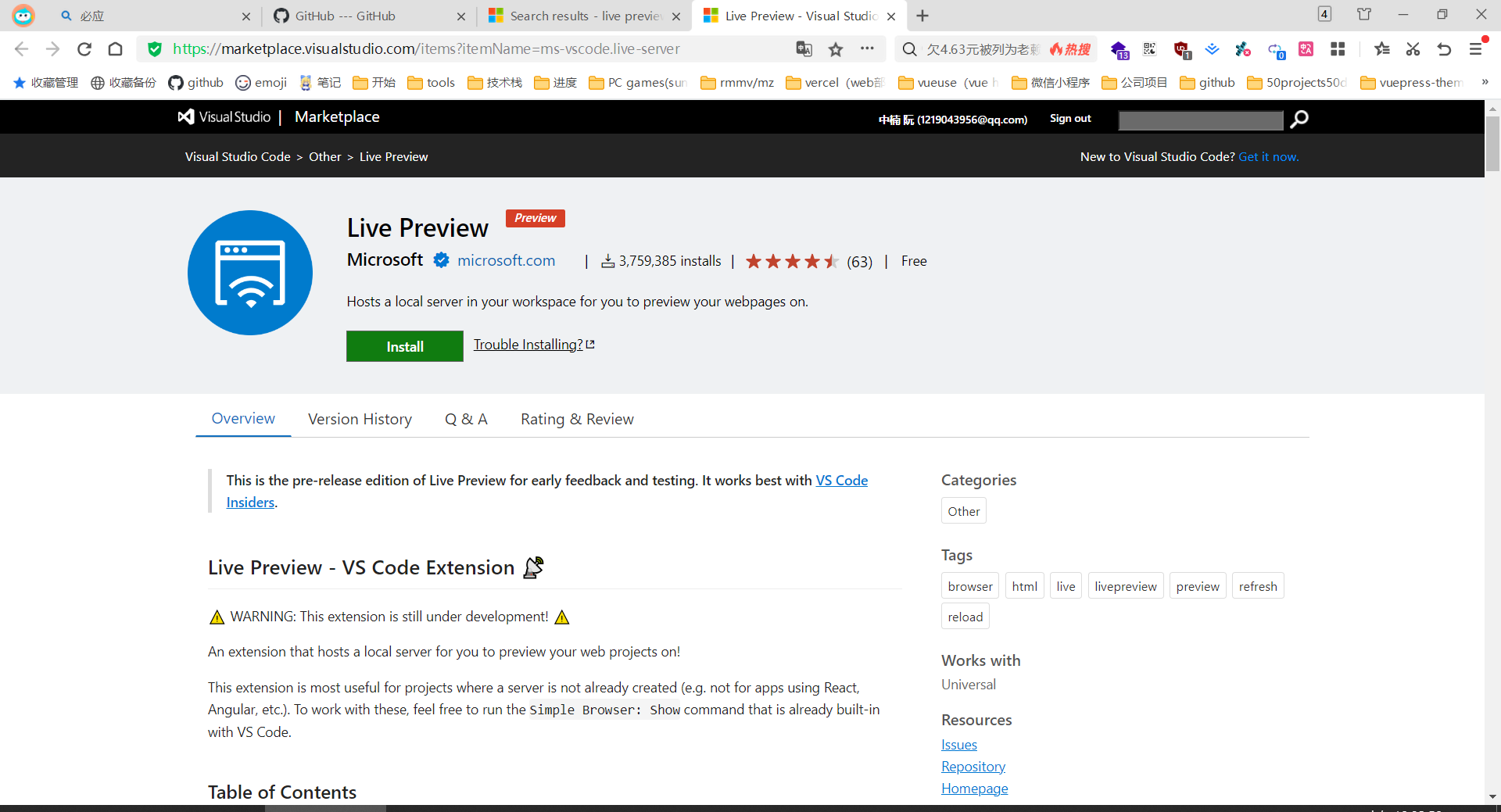
Task: Close the GitHub tab
Action: point(461,16)
